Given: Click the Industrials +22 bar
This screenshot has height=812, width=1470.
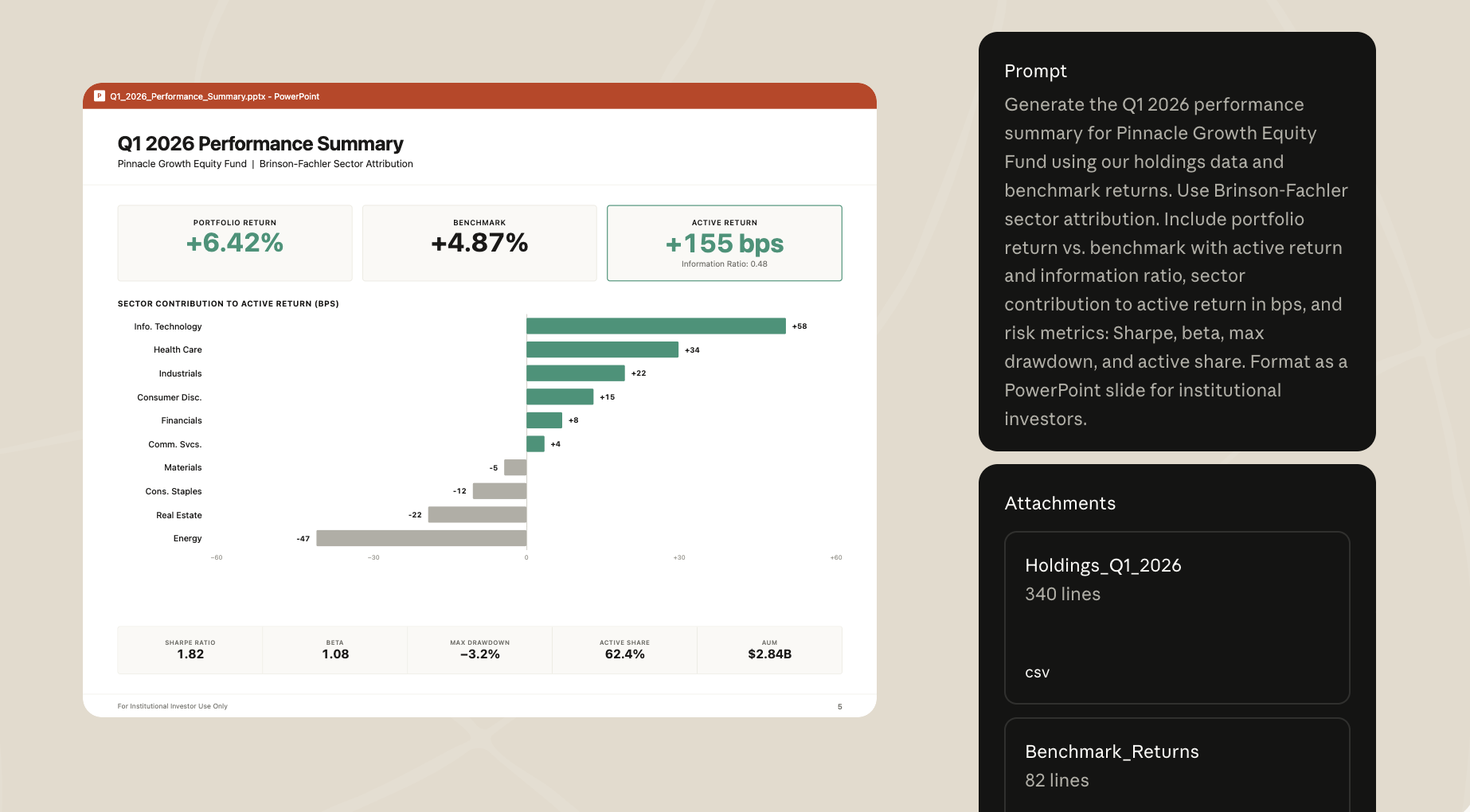Looking at the screenshot, I should pos(576,373).
